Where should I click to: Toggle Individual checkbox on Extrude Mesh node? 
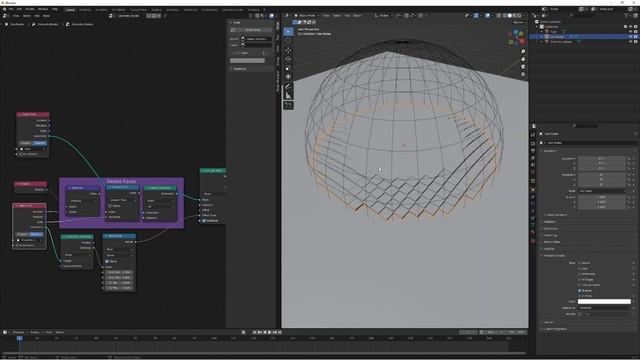click(x=204, y=220)
